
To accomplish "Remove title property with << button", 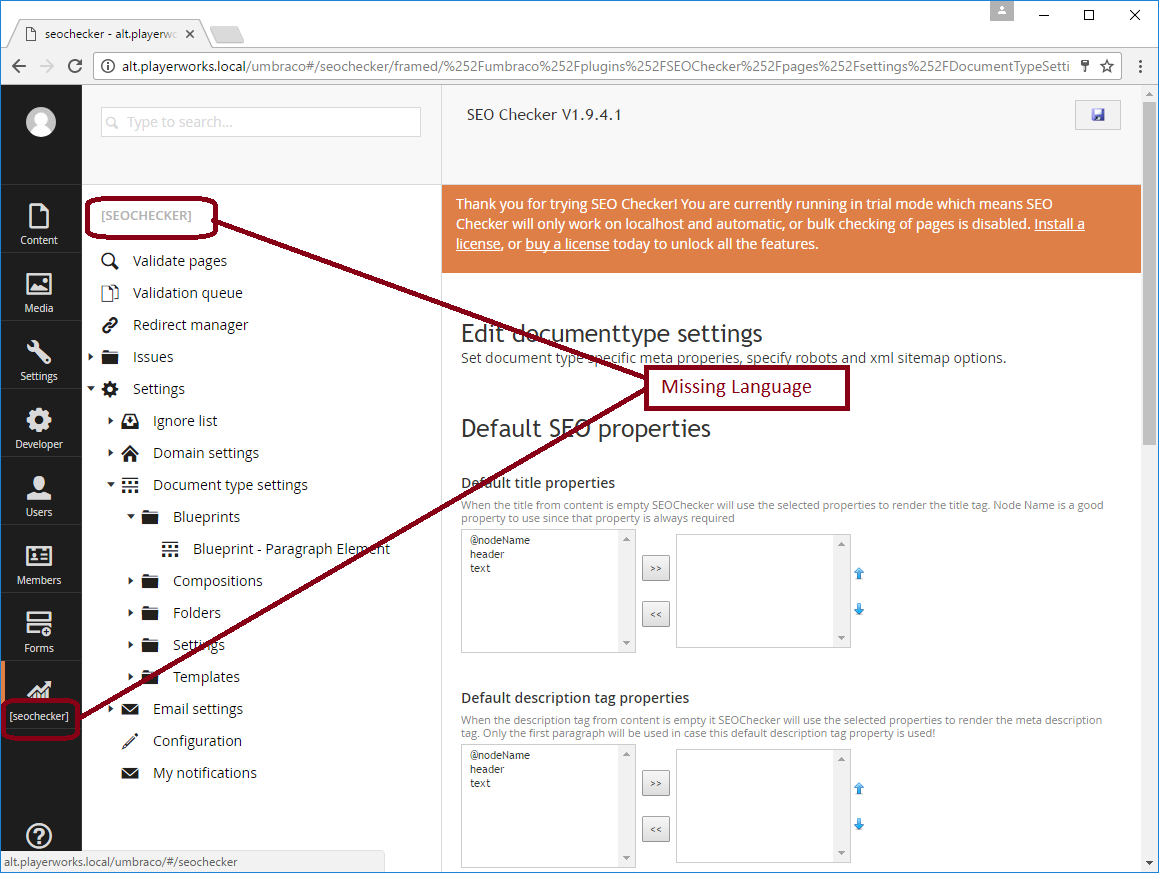I will (x=656, y=614).
